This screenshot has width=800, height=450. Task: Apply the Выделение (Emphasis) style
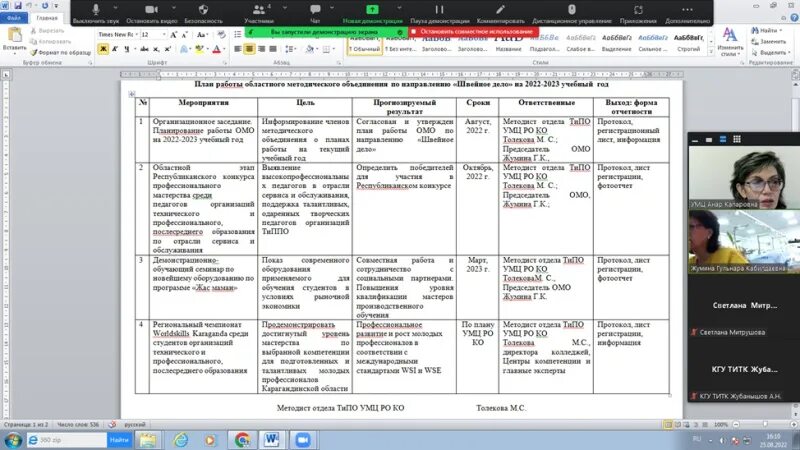click(616, 43)
